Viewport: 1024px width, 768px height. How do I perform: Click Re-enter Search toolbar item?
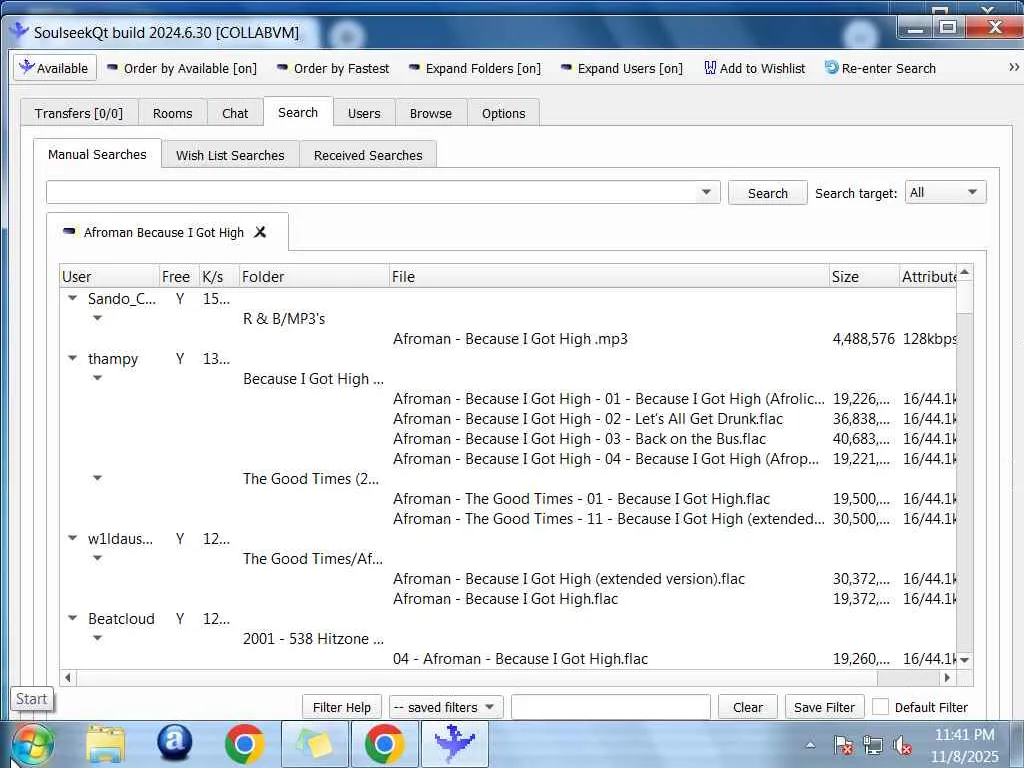click(x=880, y=68)
